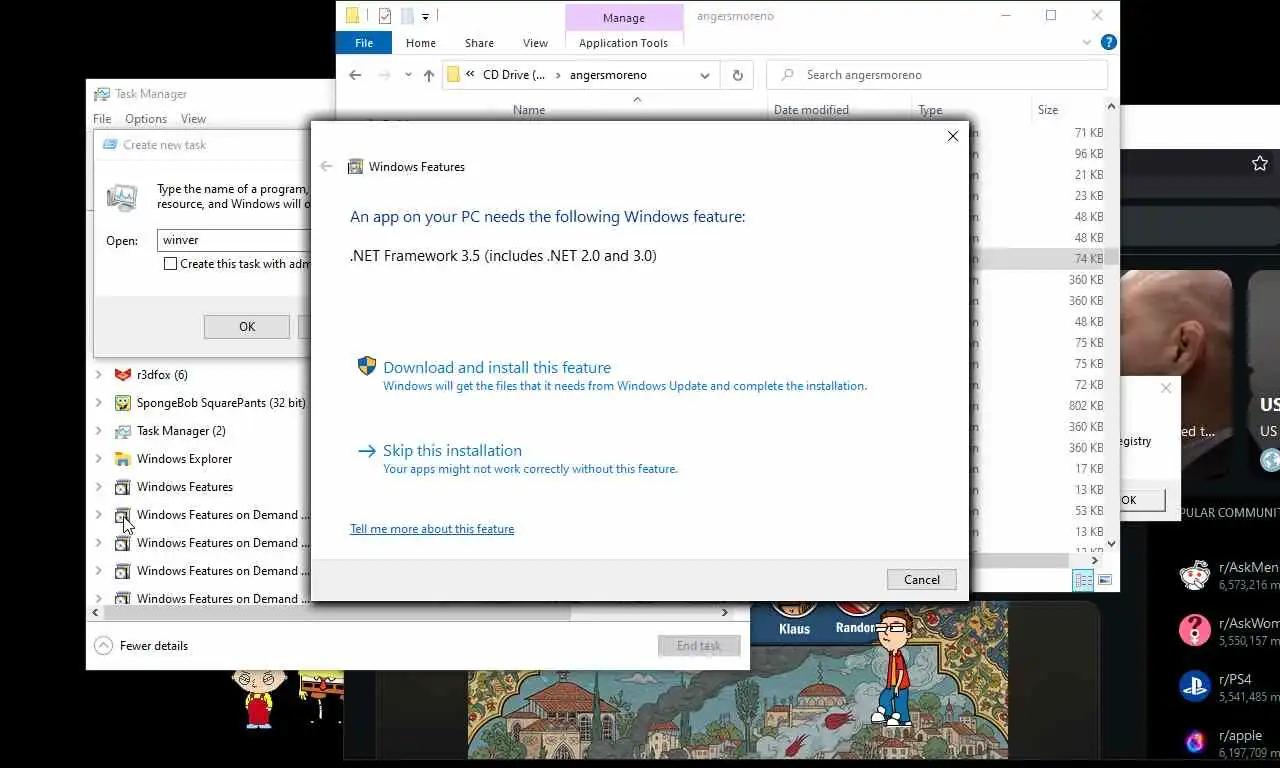
Task: Go up one folder with the up arrow
Action: (429, 75)
